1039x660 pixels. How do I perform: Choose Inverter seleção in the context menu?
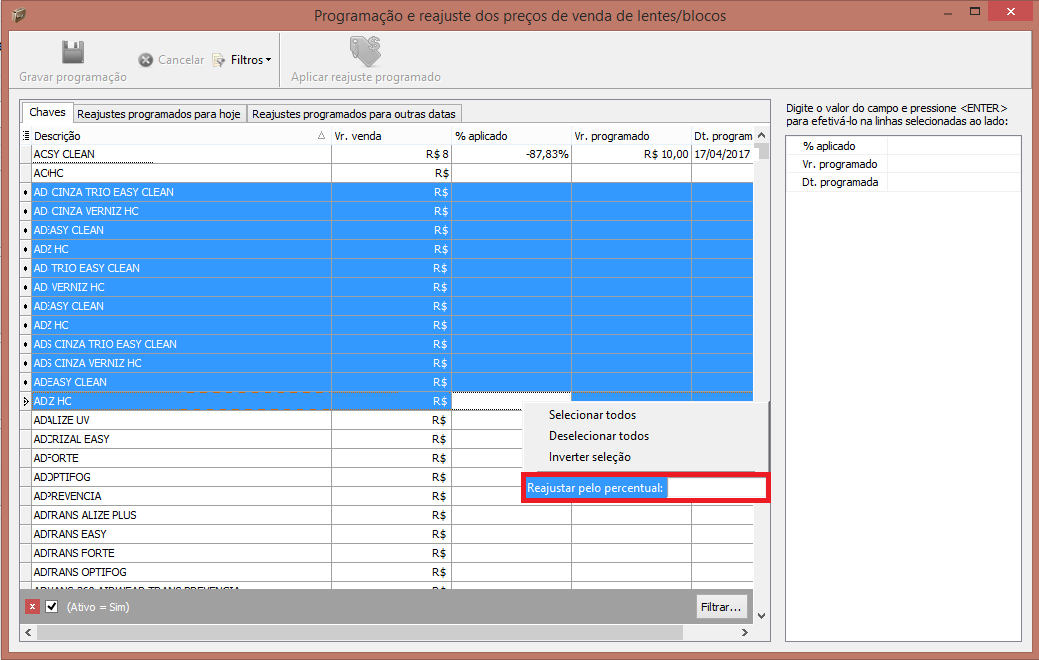(x=589, y=457)
